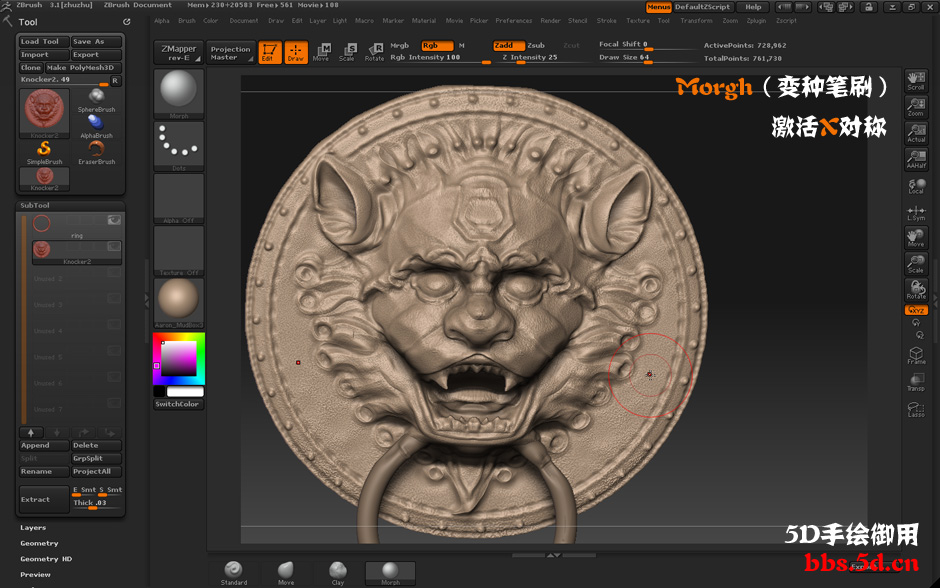Expand the Layers section

point(33,527)
